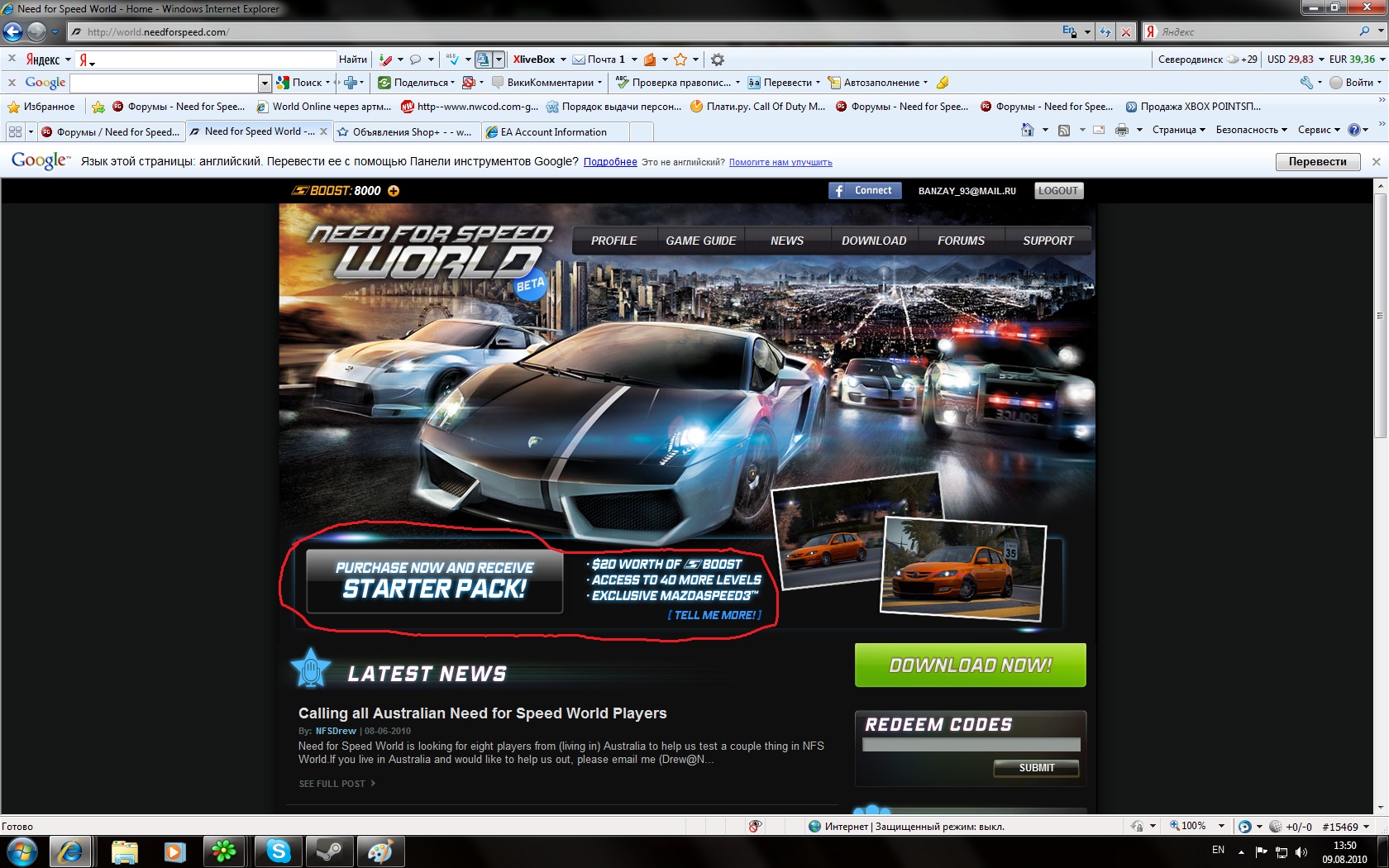Click the Print icon in the command bar
This screenshot has height=868, width=1389.
point(1122,130)
